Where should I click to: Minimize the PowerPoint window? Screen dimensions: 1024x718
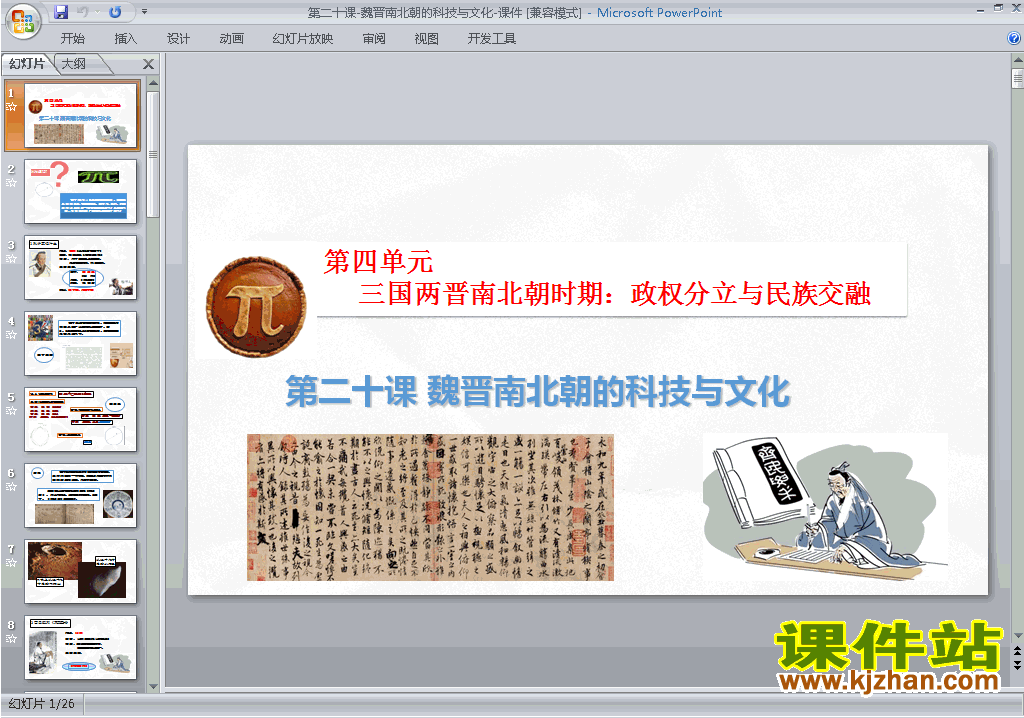coord(980,10)
